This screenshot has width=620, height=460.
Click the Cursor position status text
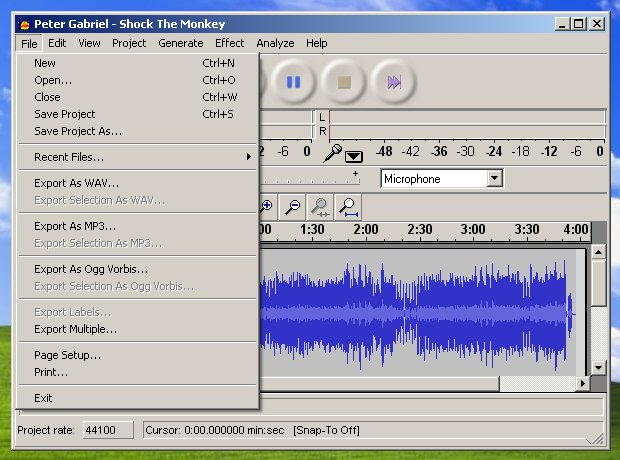(x=215, y=430)
